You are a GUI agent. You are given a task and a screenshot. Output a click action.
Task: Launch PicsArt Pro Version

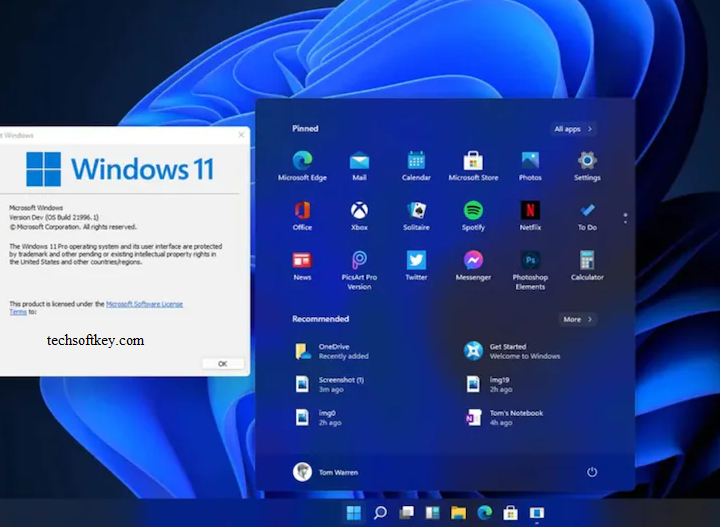click(x=359, y=270)
